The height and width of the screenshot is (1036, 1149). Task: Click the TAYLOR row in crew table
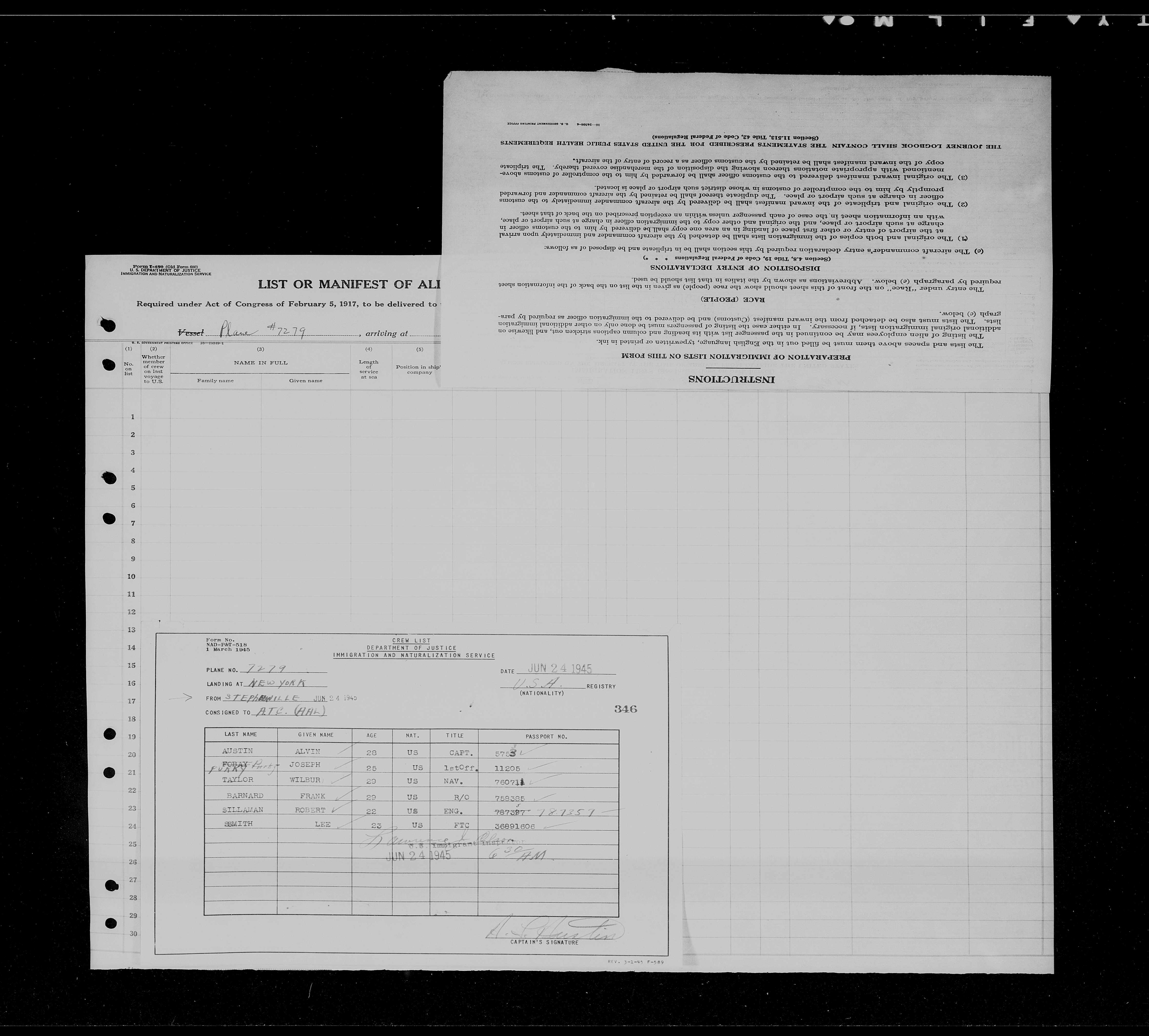click(x=238, y=780)
